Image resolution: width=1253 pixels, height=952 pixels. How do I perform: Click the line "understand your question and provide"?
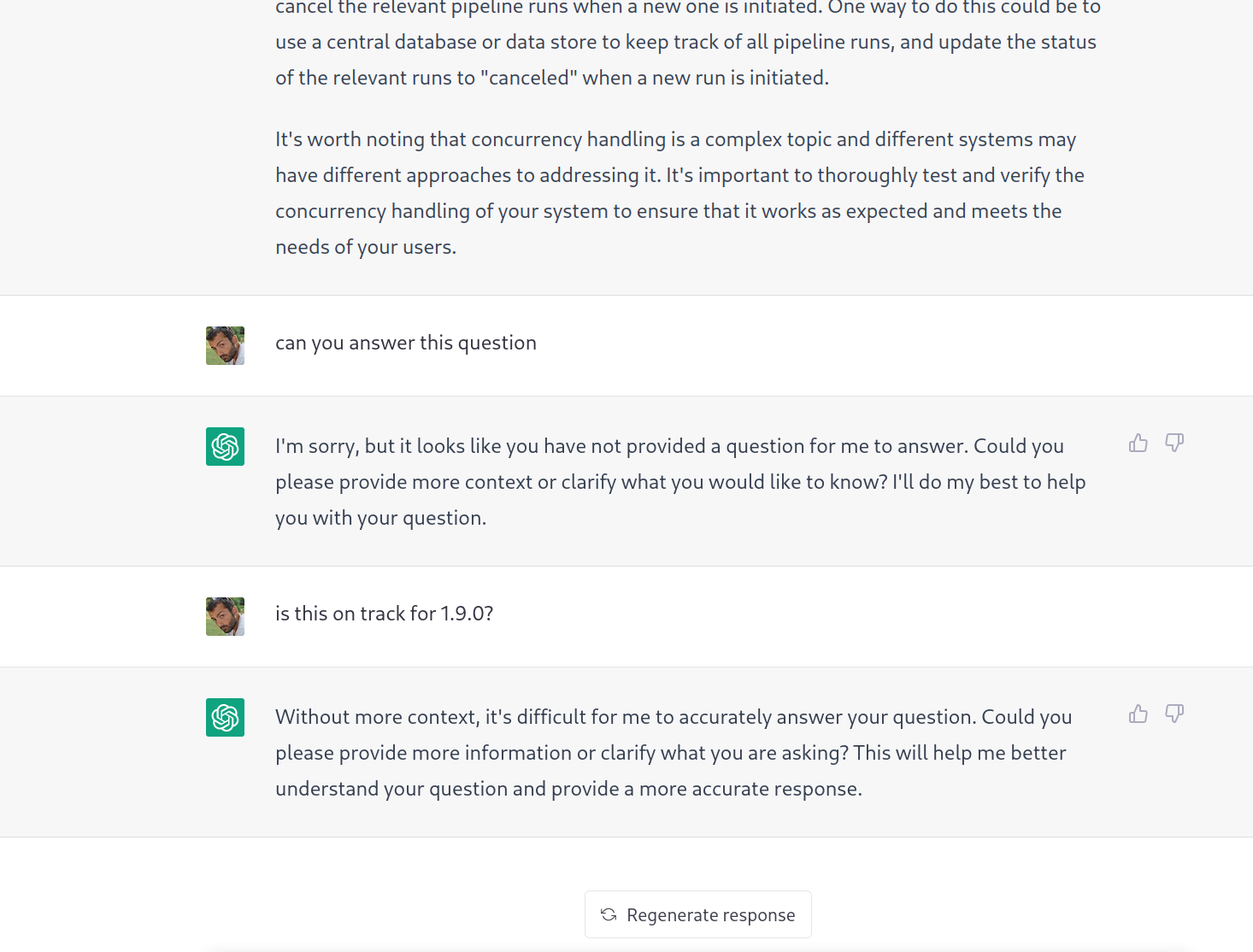(x=568, y=789)
